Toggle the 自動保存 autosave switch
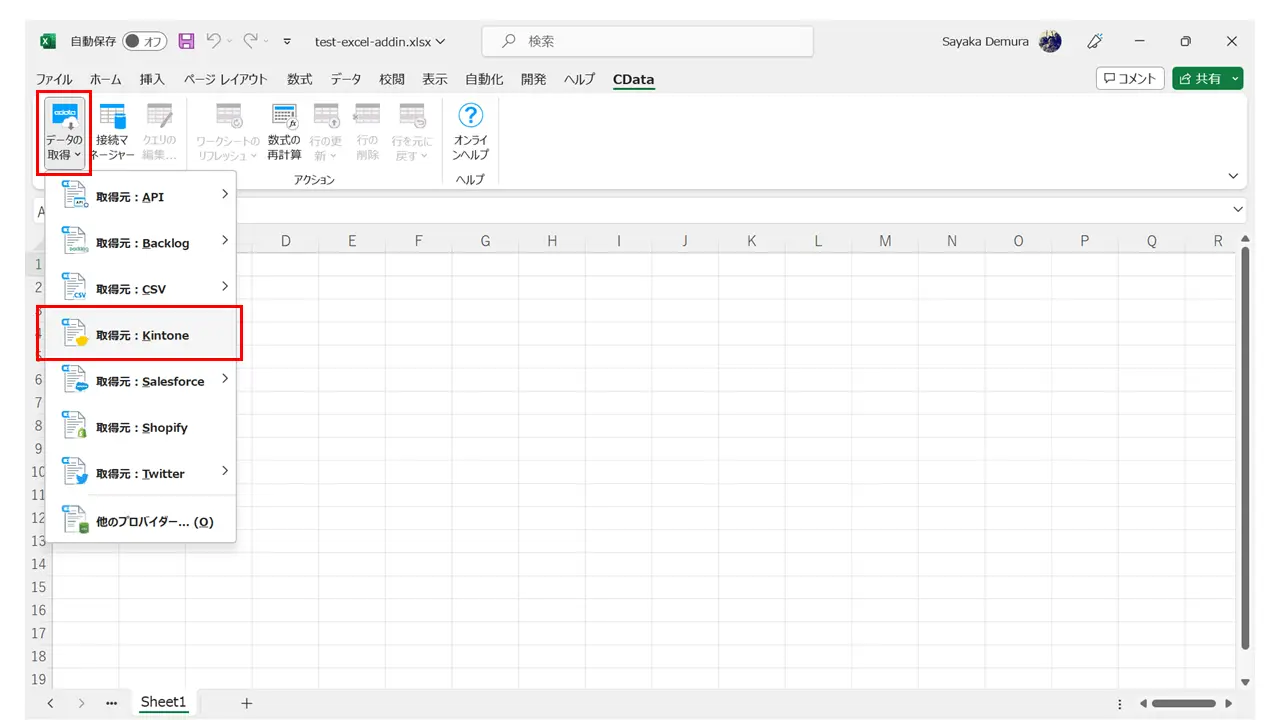This screenshot has width=1280, height=720. (x=145, y=41)
